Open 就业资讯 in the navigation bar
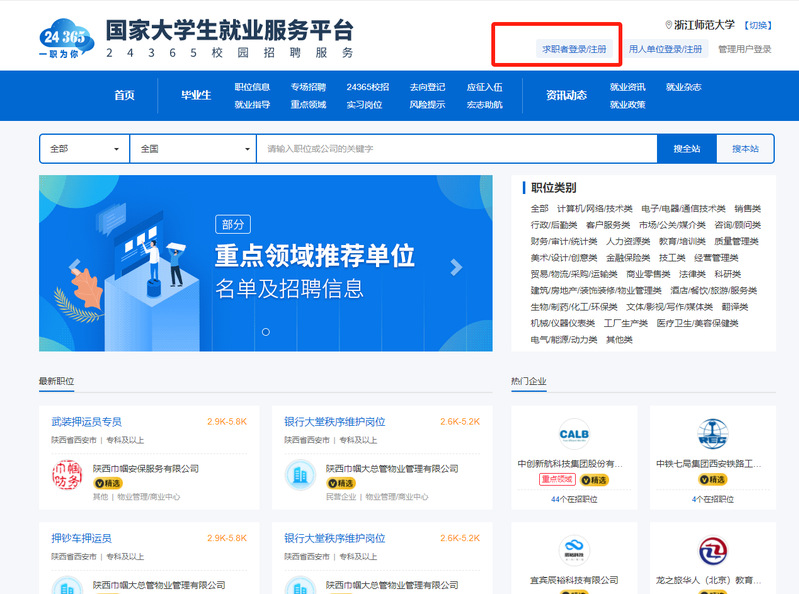 [628, 87]
